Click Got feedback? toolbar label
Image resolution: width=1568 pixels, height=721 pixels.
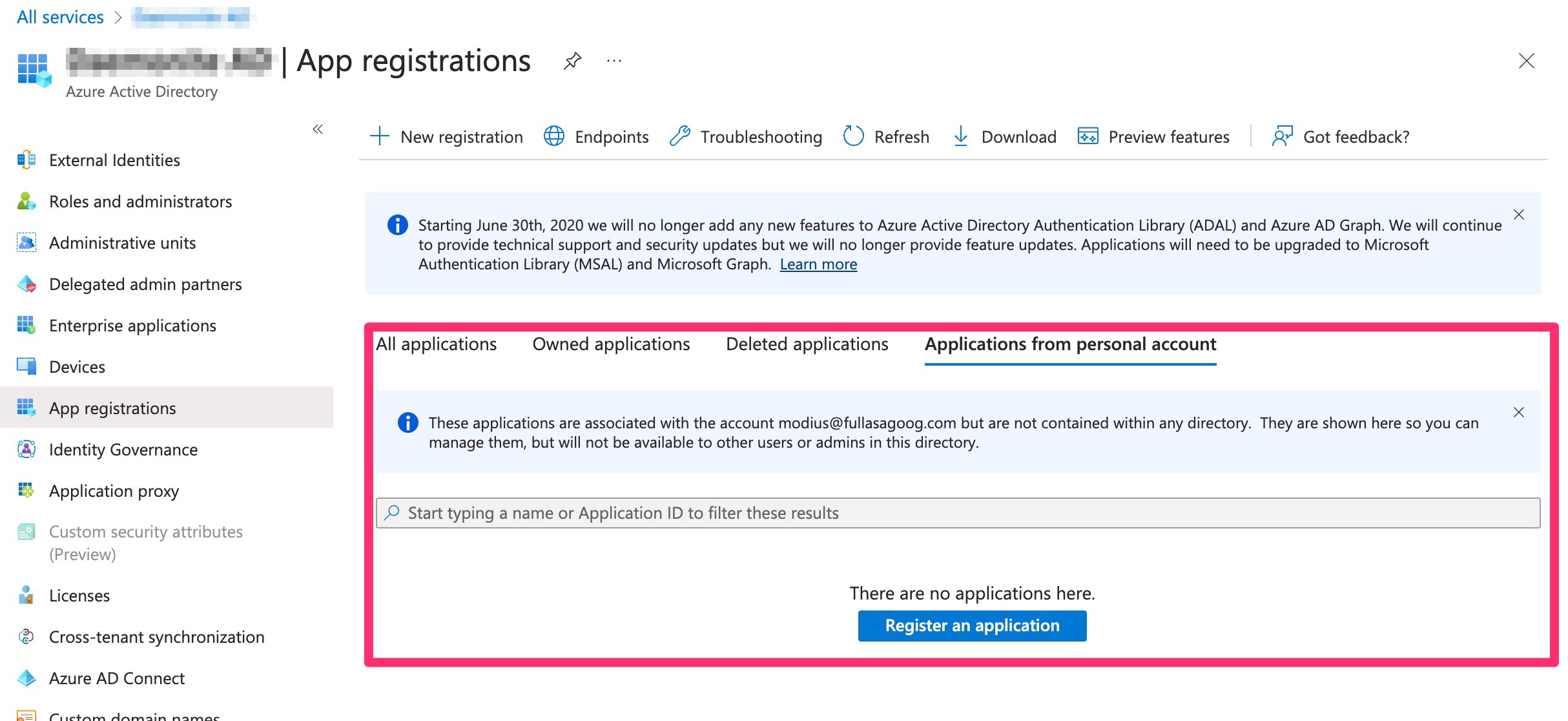[x=1356, y=137]
